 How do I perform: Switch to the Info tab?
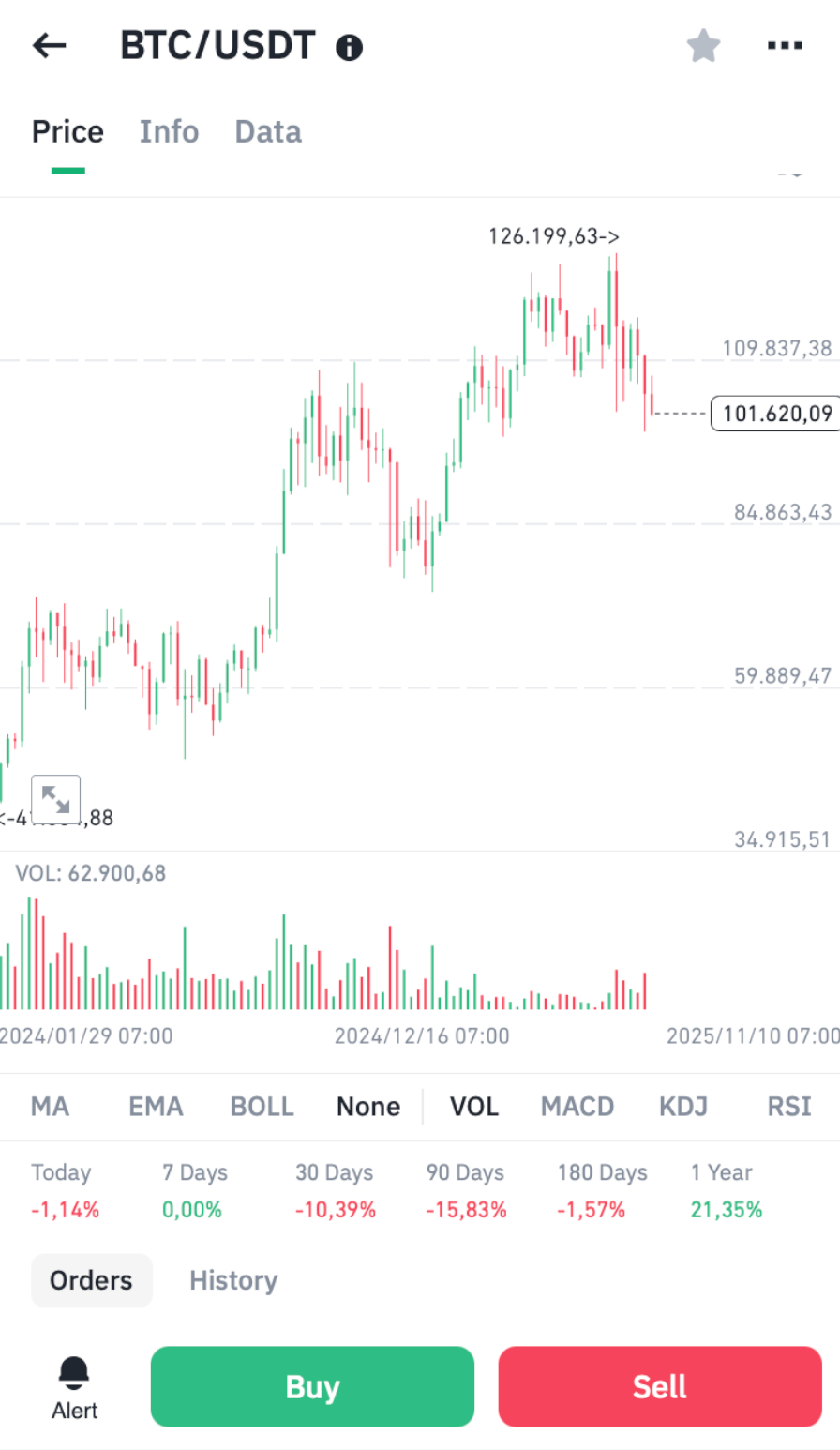tap(169, 132)
